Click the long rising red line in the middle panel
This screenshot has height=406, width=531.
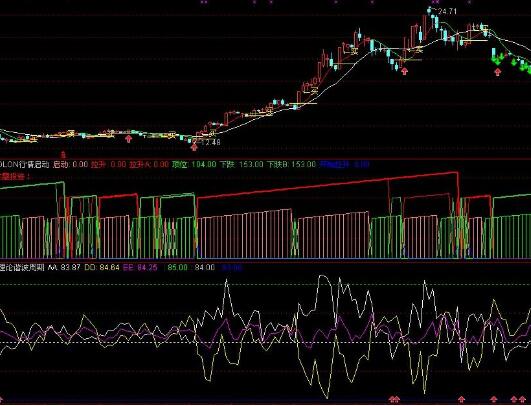click(327, 185)
